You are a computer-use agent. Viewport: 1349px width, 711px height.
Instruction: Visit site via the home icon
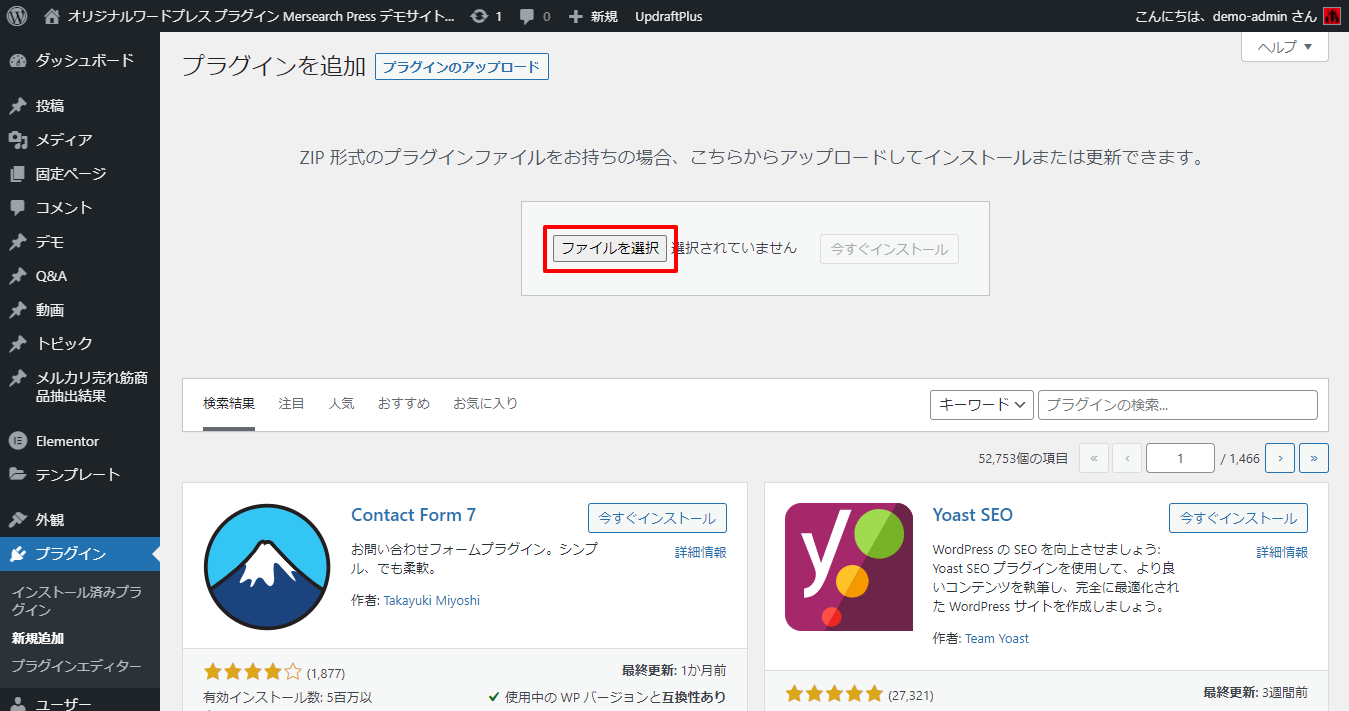[52, 16]
